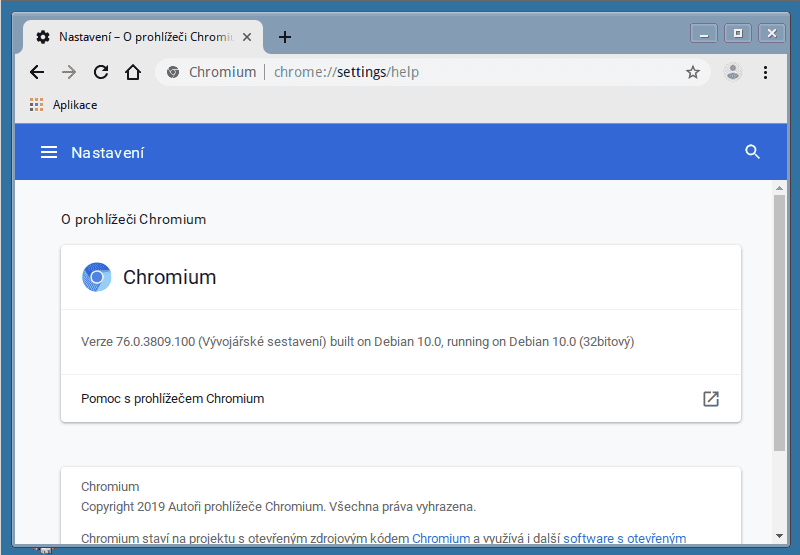Open the Aplikace apps grid icon
Image resolution: width=800 pixels, height=555 pixels.
36,105
